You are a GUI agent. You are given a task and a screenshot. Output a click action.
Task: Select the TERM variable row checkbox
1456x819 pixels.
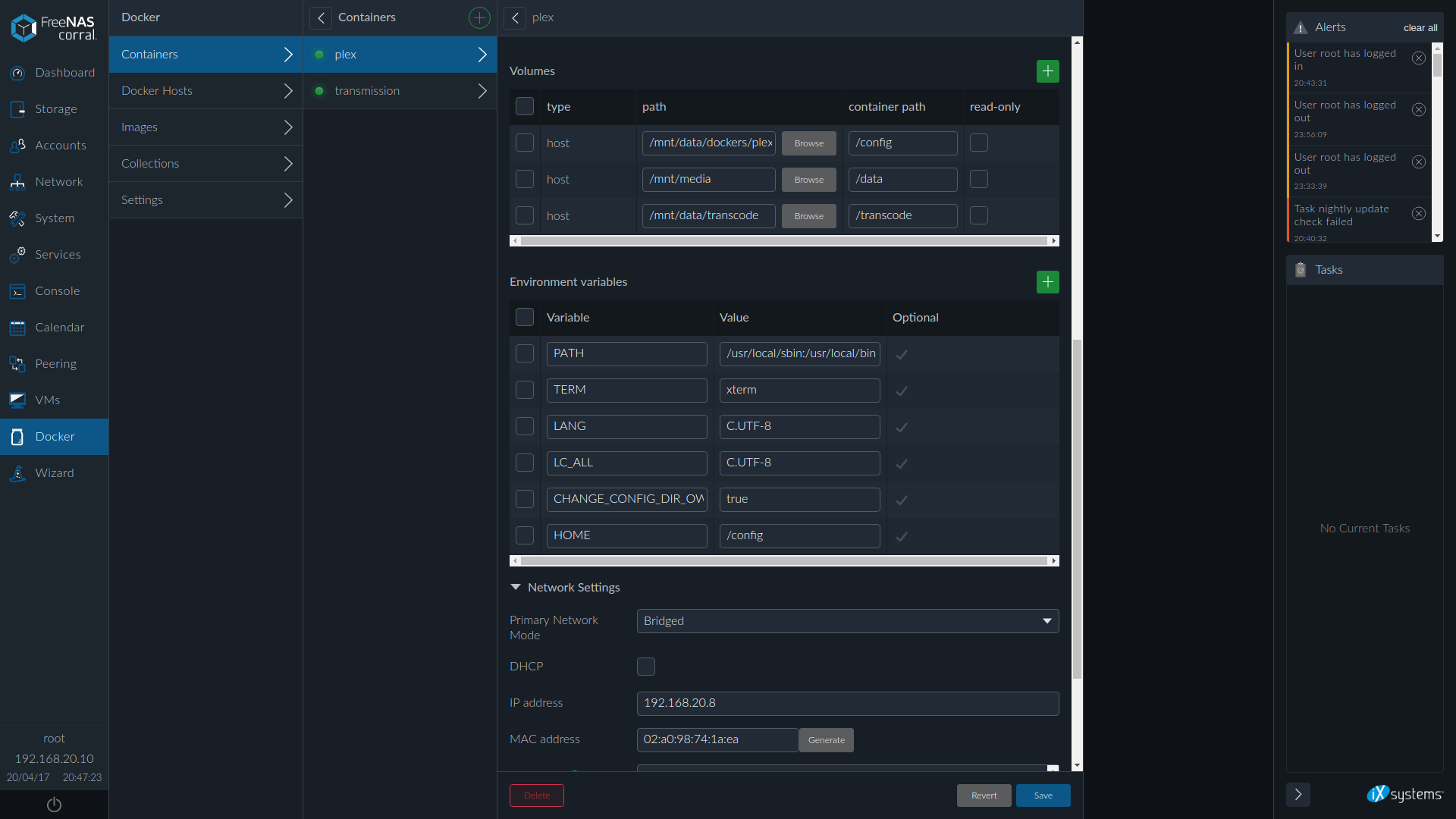point(525,390)
